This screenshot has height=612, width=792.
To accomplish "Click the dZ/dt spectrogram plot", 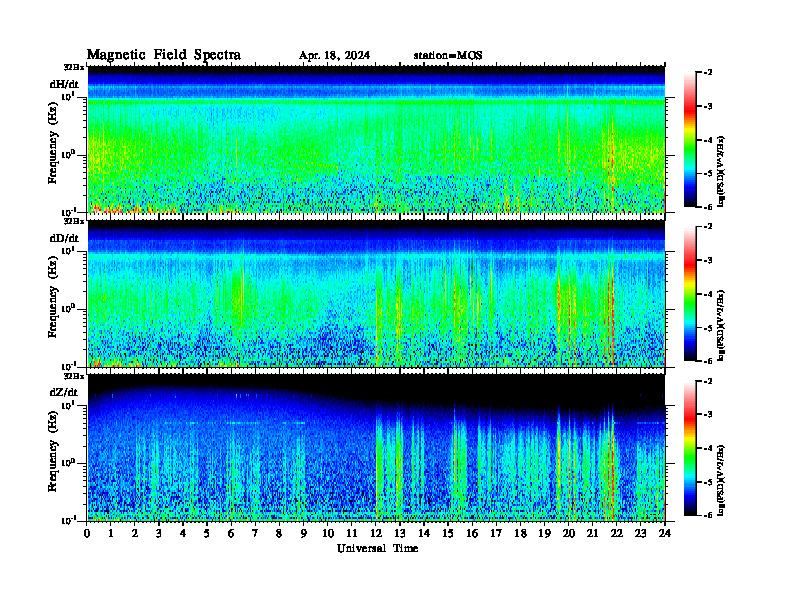I will click(x=376, y=447).
